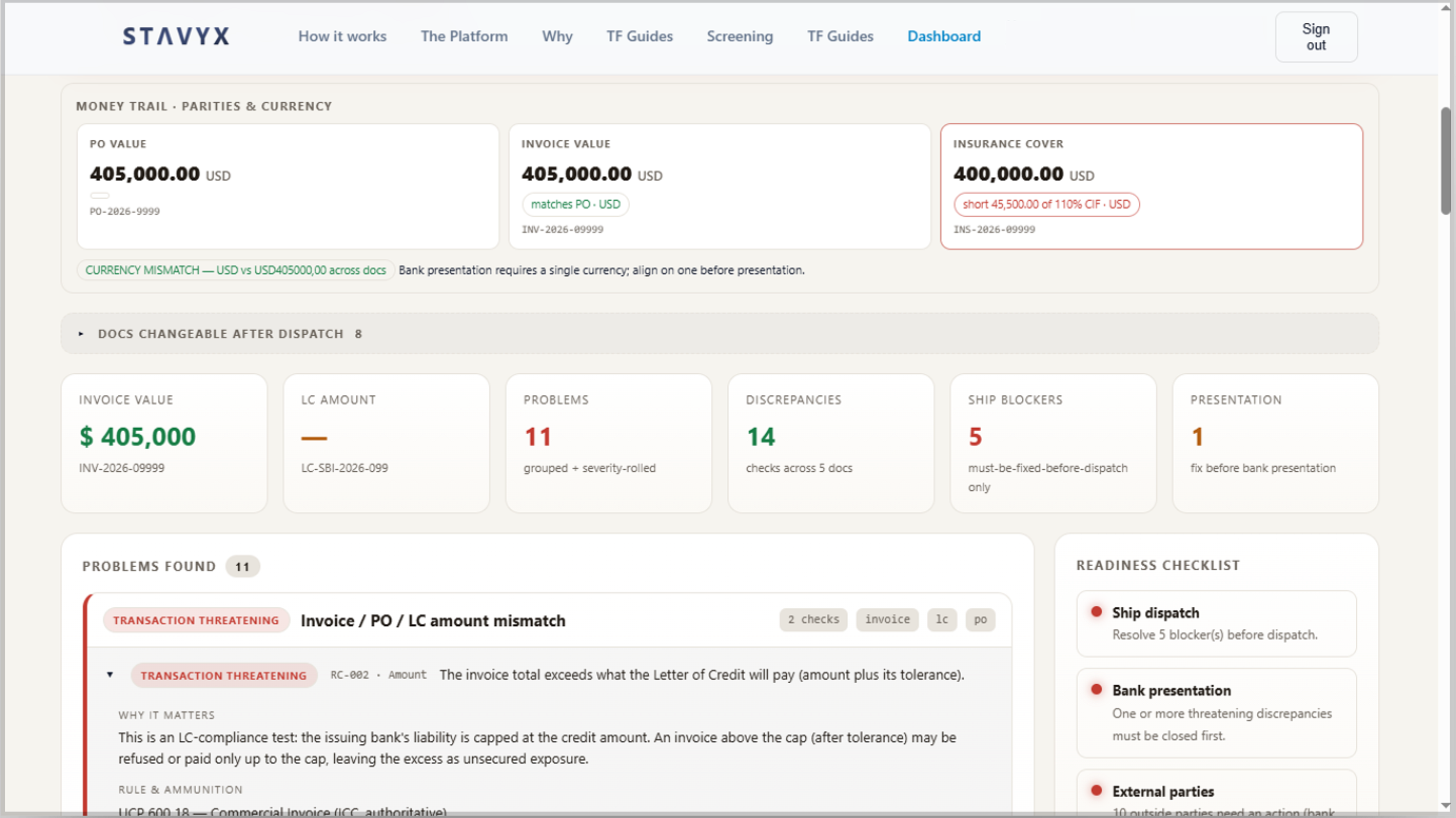Open the LC Amount stat tile
Image resolution: width=1456 pixels, height=818 pixels.
(x=386, y=443)
